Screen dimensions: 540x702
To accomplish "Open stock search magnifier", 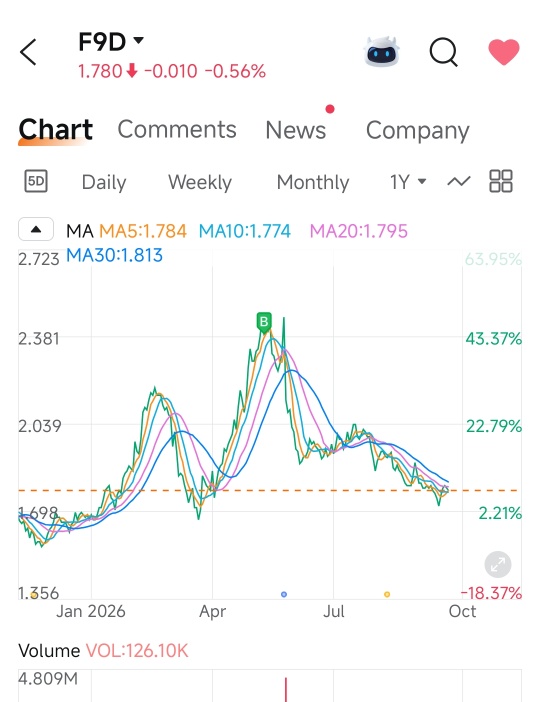I will (x=443, y=52).
